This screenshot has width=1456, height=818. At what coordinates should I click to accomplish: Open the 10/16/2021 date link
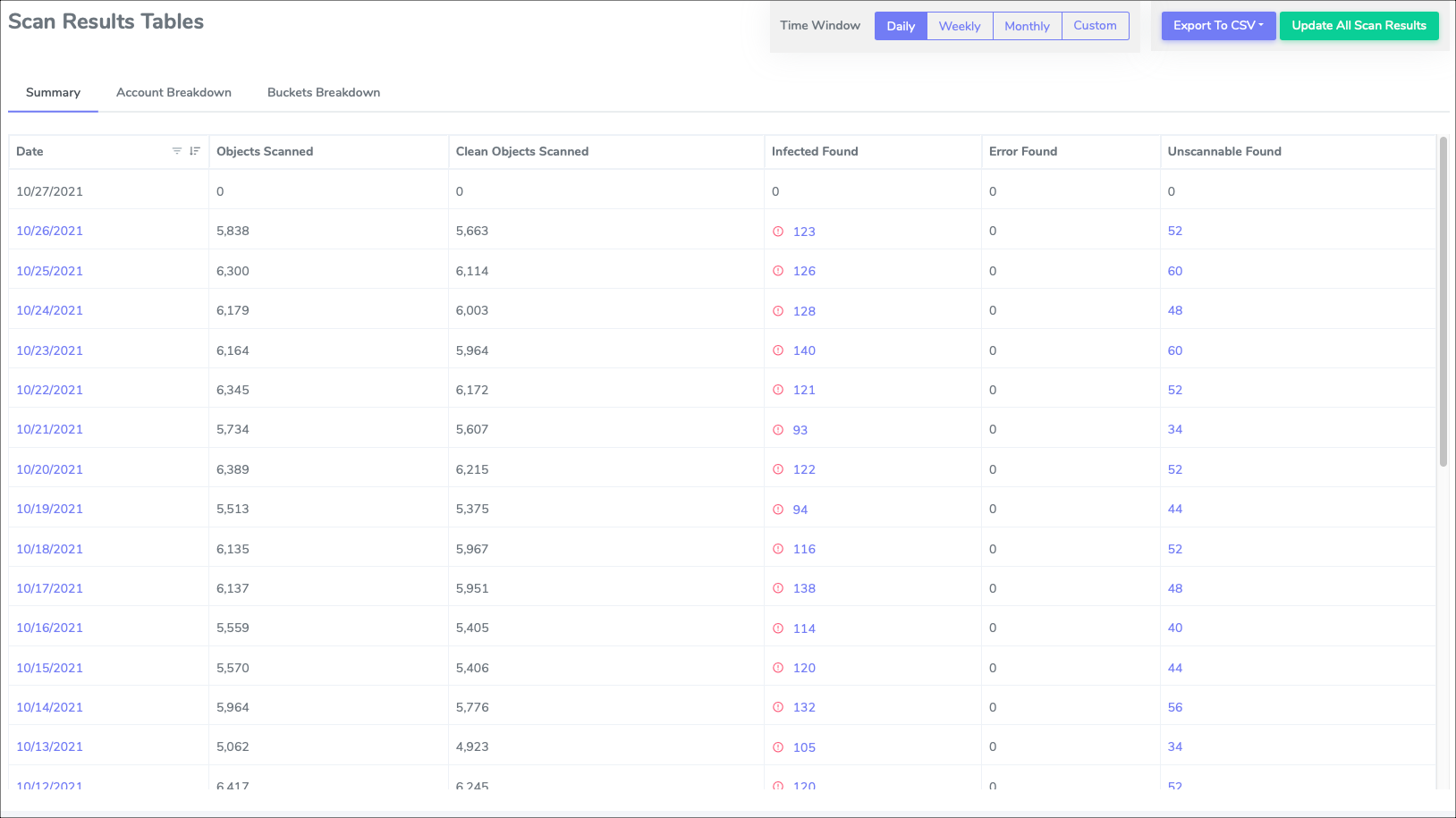(49, 628)
